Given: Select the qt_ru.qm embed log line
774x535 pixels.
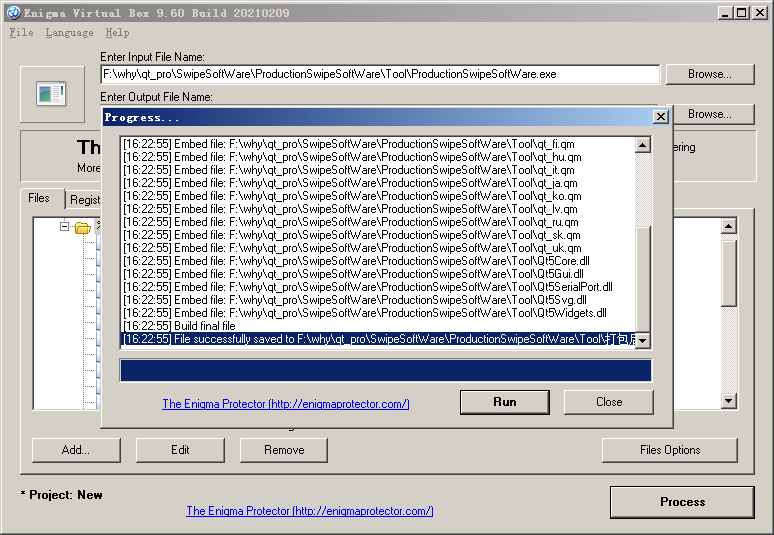Looking at the screenshot, I should click(378, 222).
